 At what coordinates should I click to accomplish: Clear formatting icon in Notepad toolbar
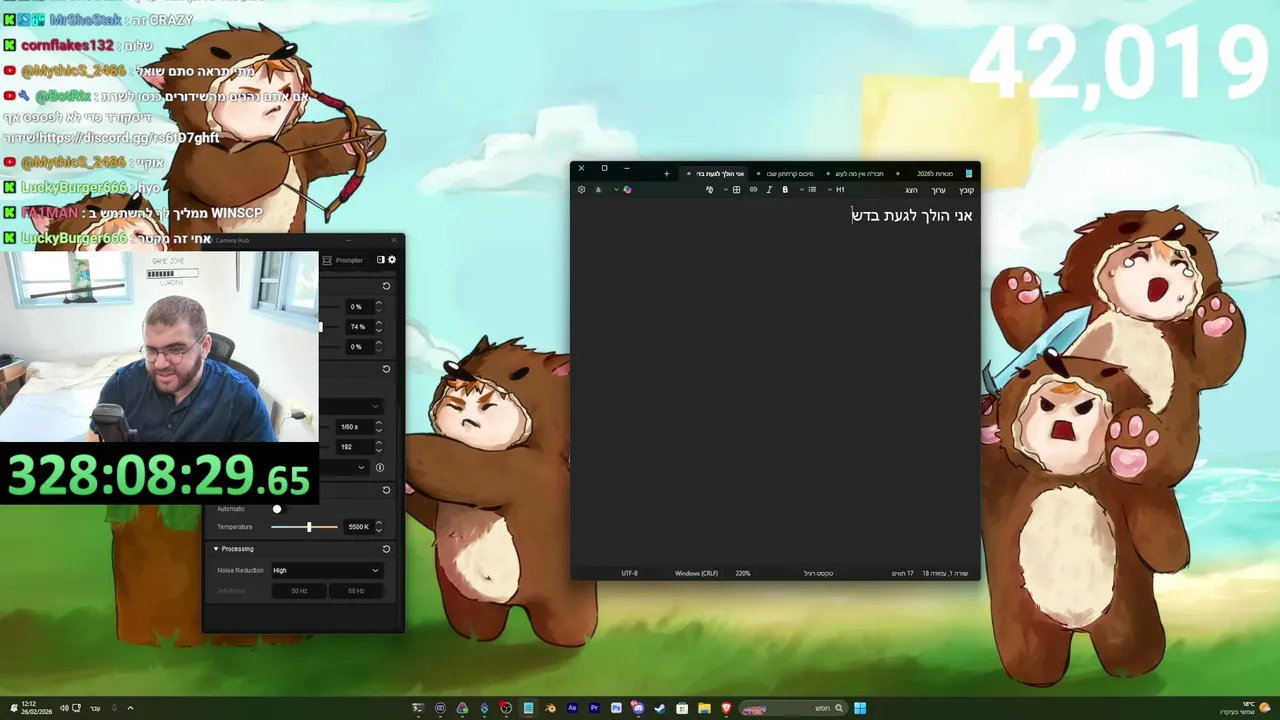(x=709, y=190)
